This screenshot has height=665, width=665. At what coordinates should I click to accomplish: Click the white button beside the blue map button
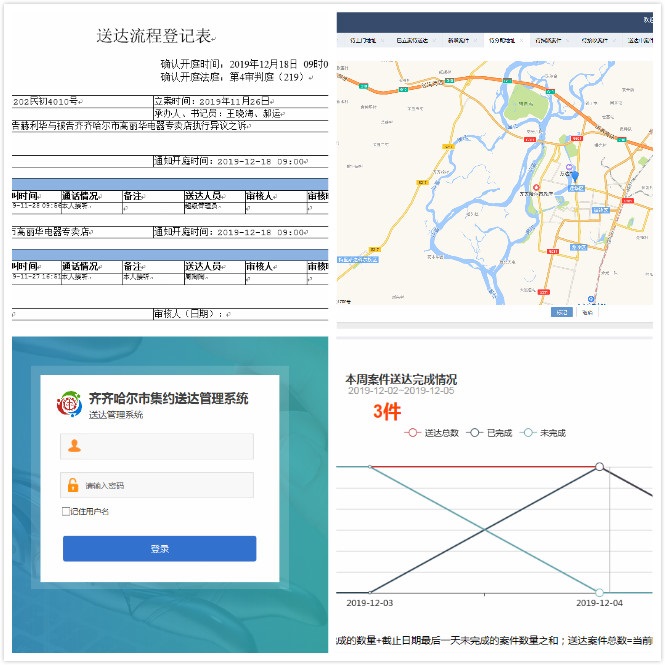coord(587,312)
